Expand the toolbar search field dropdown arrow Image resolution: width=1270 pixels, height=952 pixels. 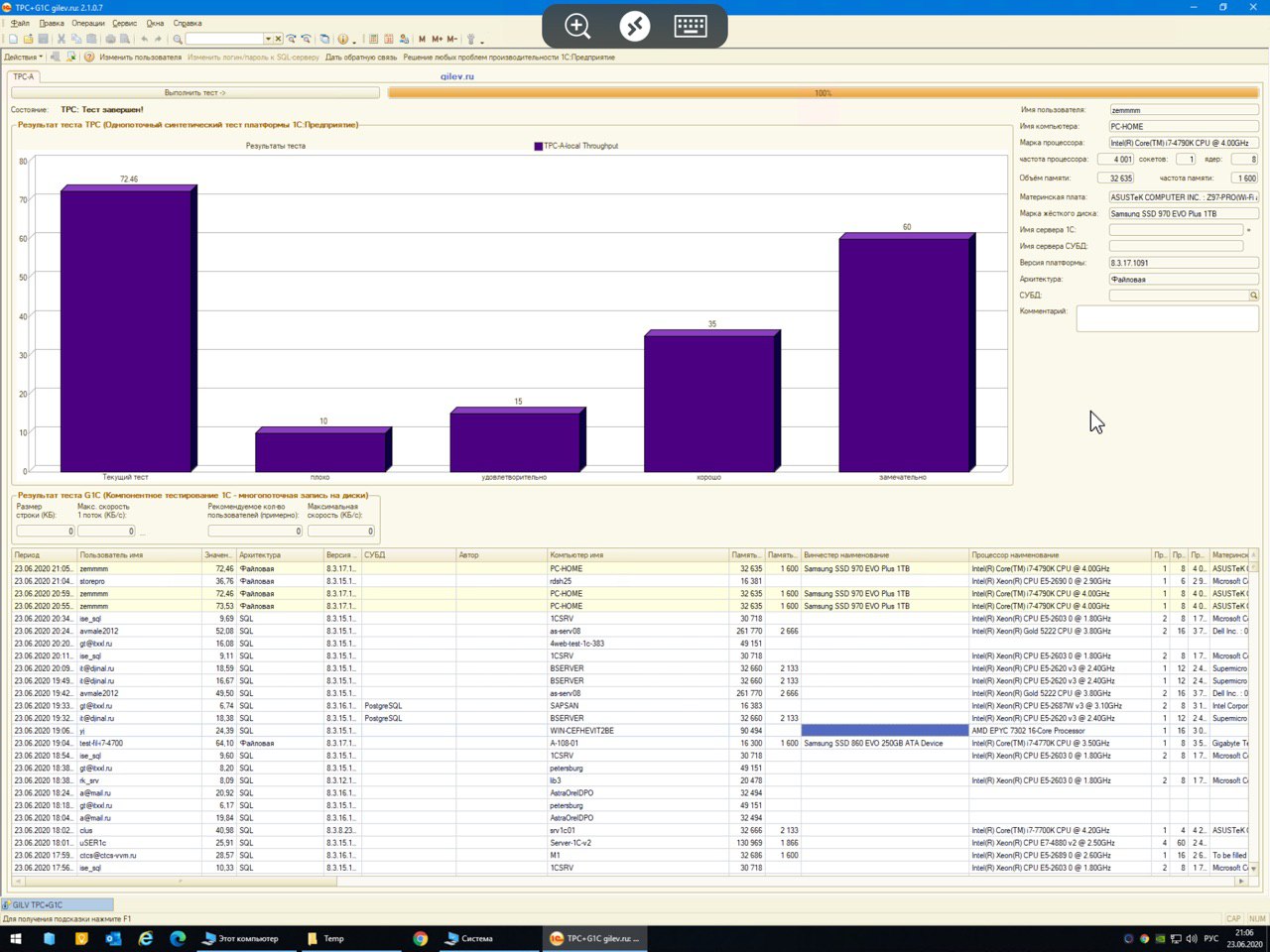click(x=268, y=39)
